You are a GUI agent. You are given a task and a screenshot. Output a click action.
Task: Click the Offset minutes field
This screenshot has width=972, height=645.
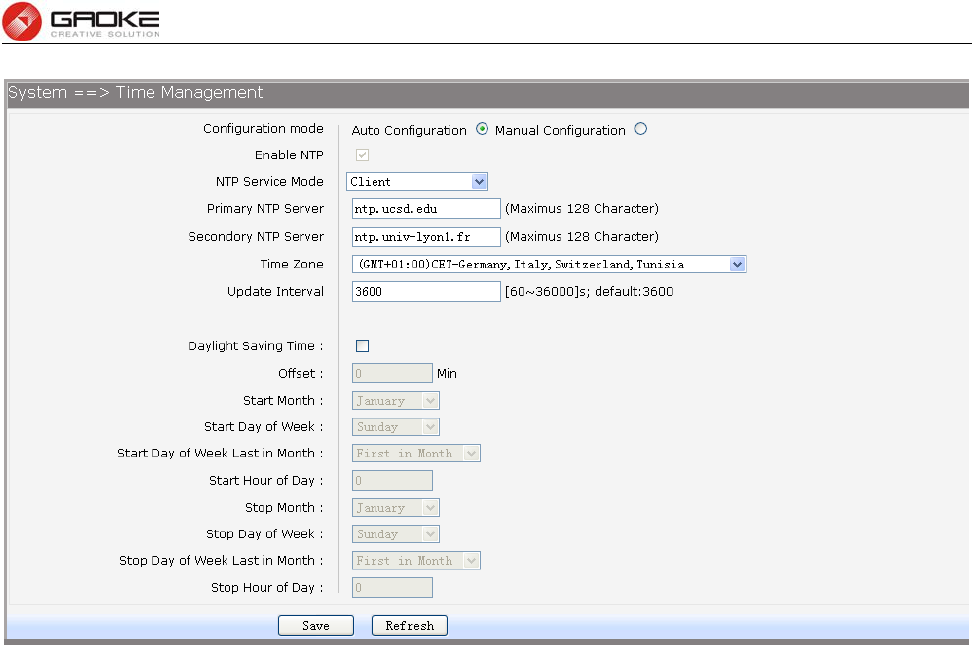coord(392,373)
